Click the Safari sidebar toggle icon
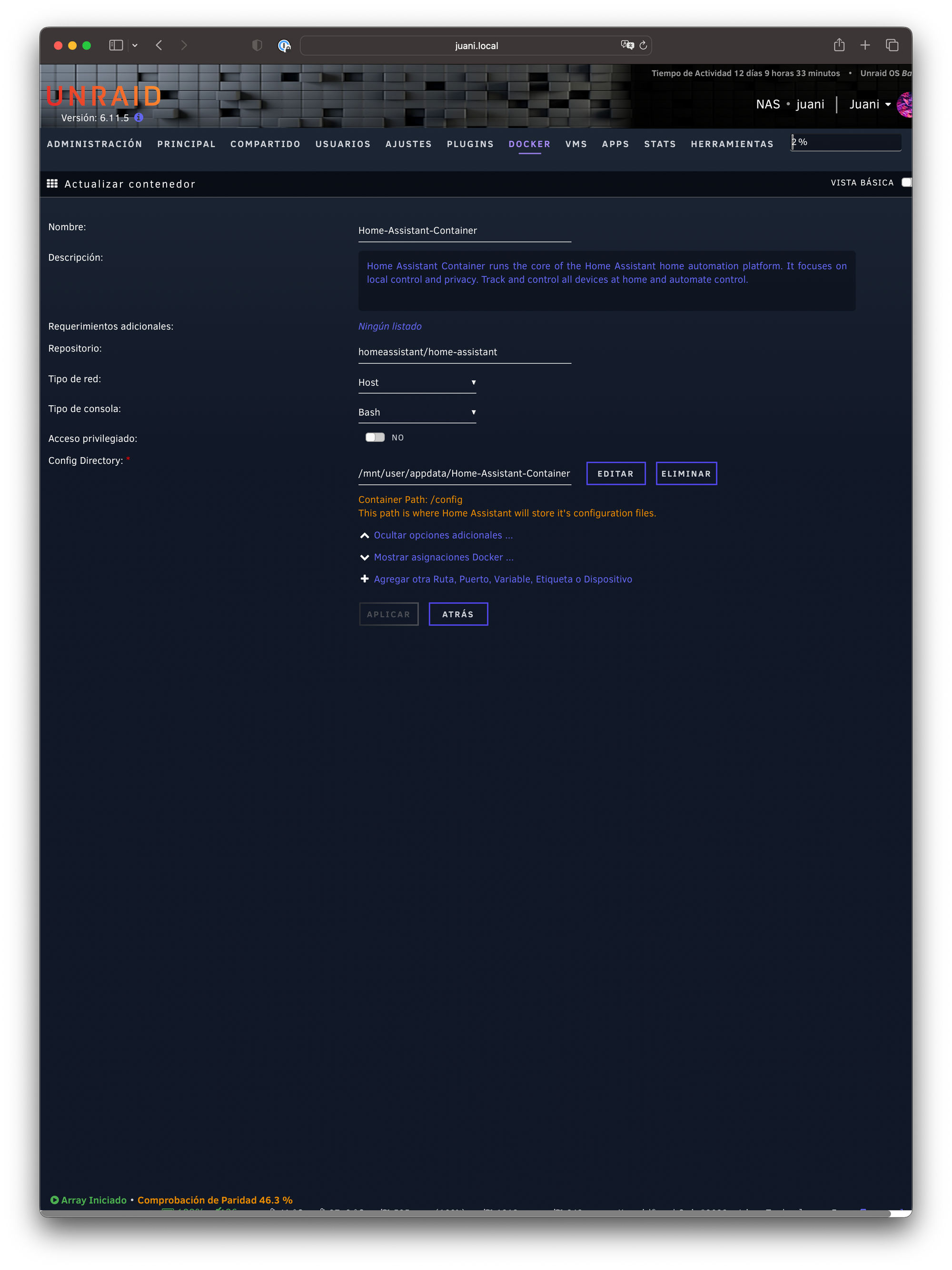The width and height of the screenshot is (952, 1270). [116, 45]
